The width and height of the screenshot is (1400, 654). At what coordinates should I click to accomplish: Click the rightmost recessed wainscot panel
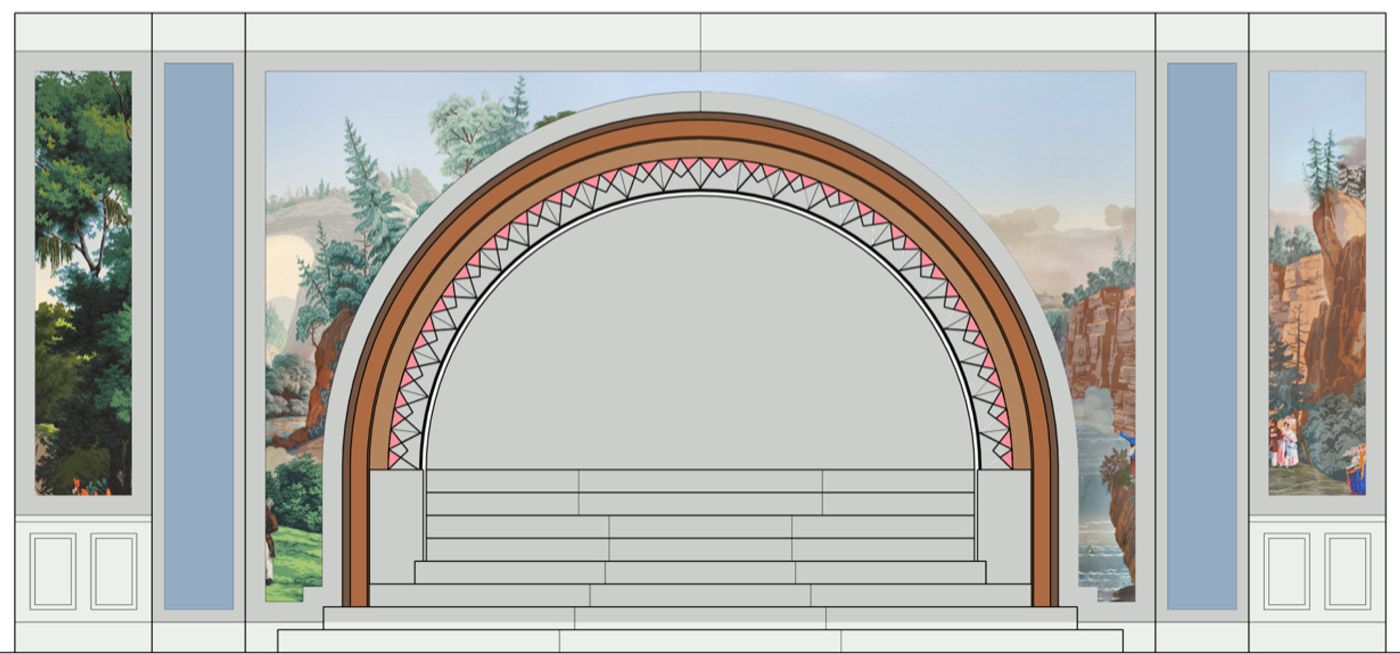[1347, 571]
